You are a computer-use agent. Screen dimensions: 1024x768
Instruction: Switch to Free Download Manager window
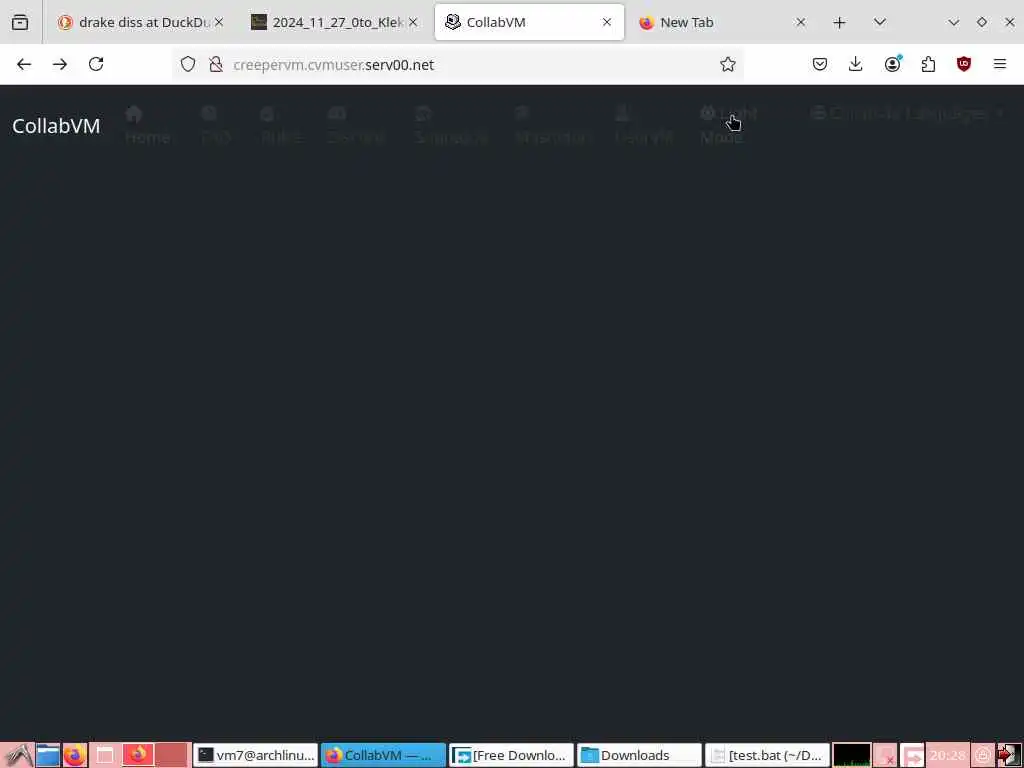click(x=511, y=756)
